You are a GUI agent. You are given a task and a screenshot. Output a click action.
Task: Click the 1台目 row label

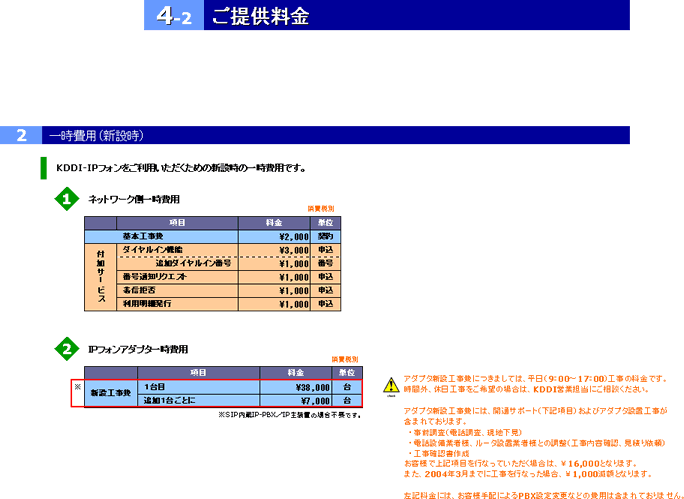tap(154, 387)
